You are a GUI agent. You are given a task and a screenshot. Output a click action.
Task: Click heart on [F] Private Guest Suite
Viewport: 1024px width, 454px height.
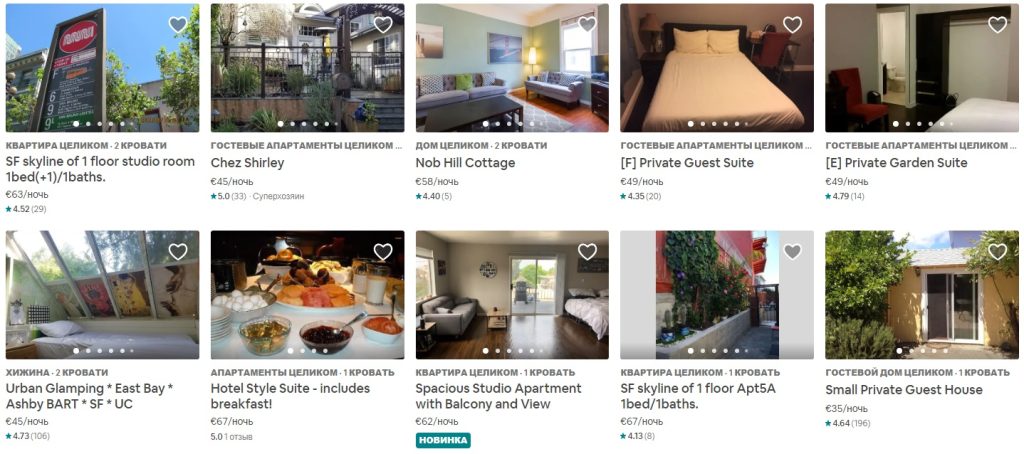tap(792, 25)
